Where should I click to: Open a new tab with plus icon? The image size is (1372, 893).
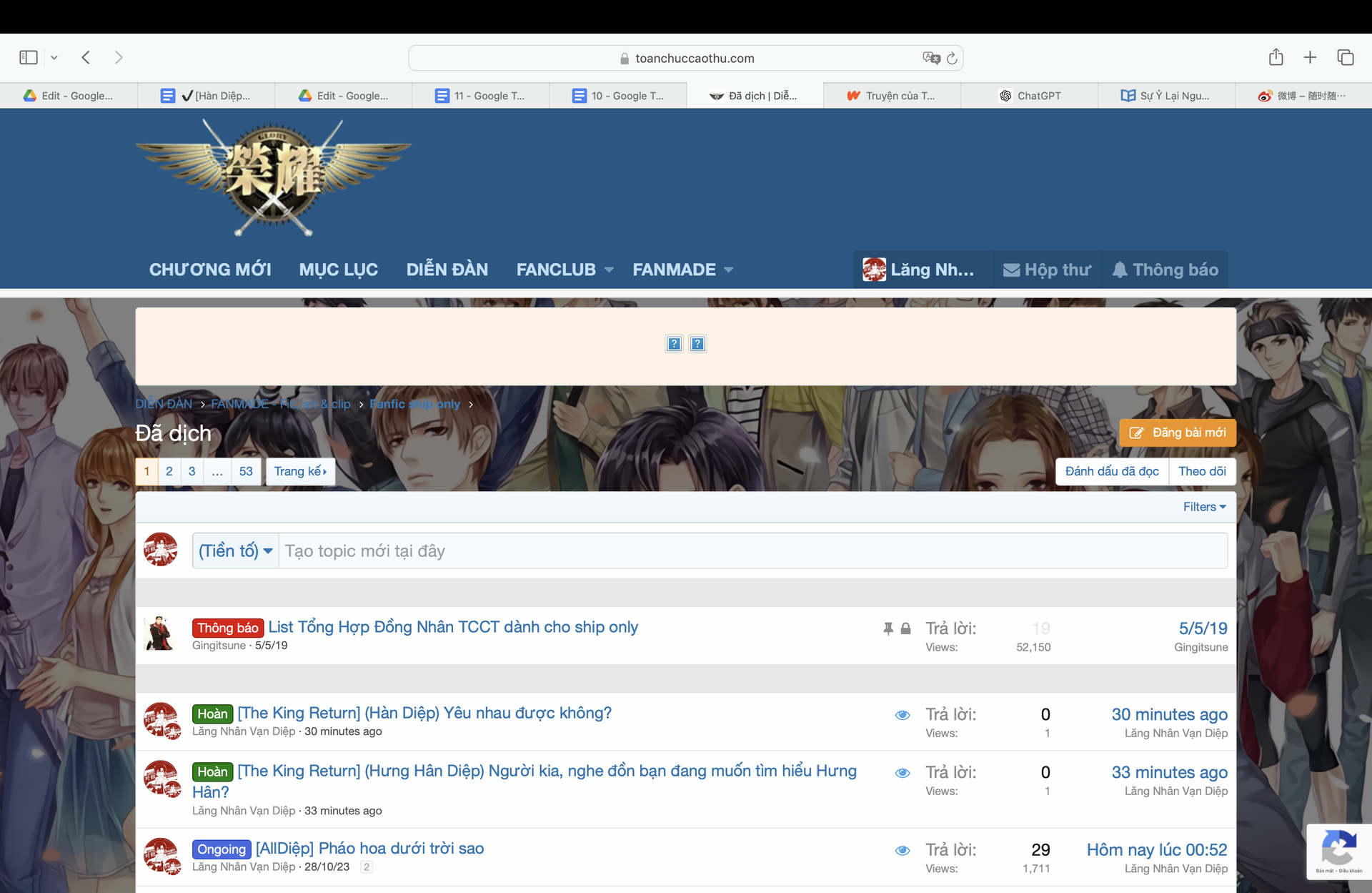[1310, 57]
